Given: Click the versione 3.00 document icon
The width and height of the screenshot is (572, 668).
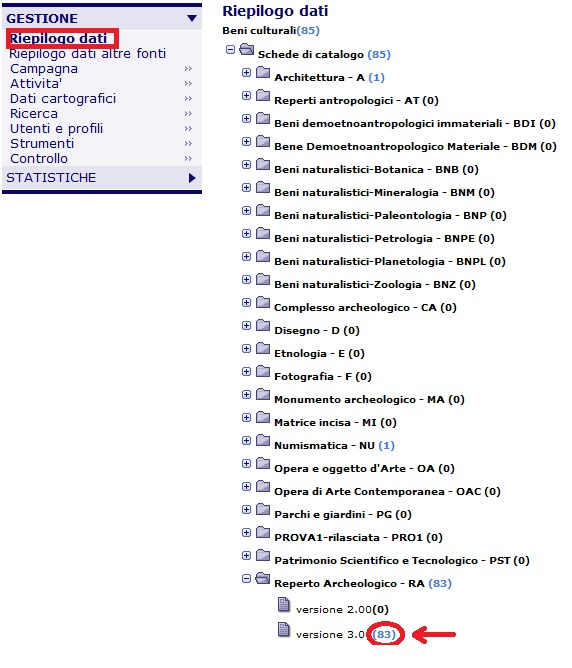Looking at the screenshot, I should 284,630.
